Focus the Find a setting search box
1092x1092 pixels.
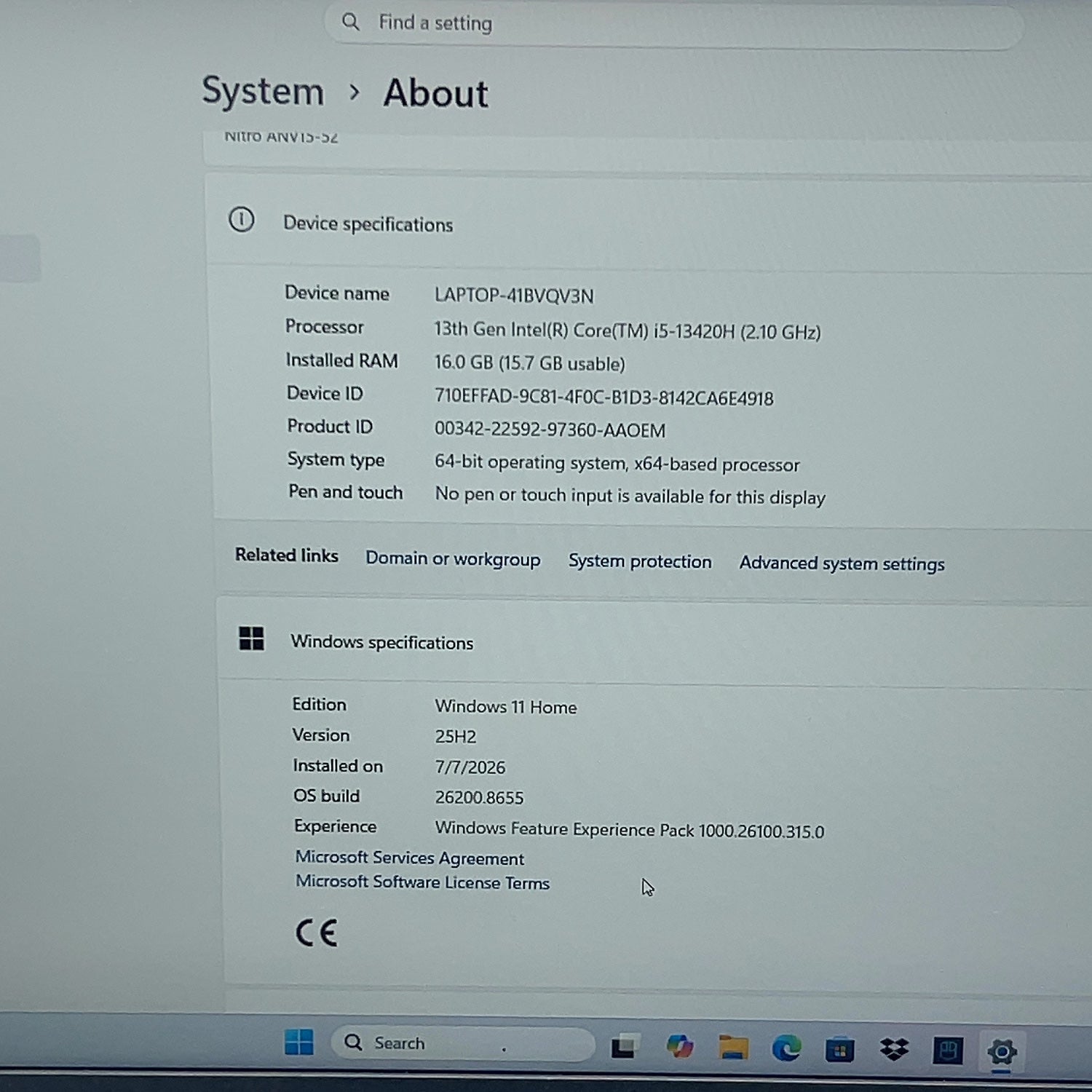click(x=673, y=23)
